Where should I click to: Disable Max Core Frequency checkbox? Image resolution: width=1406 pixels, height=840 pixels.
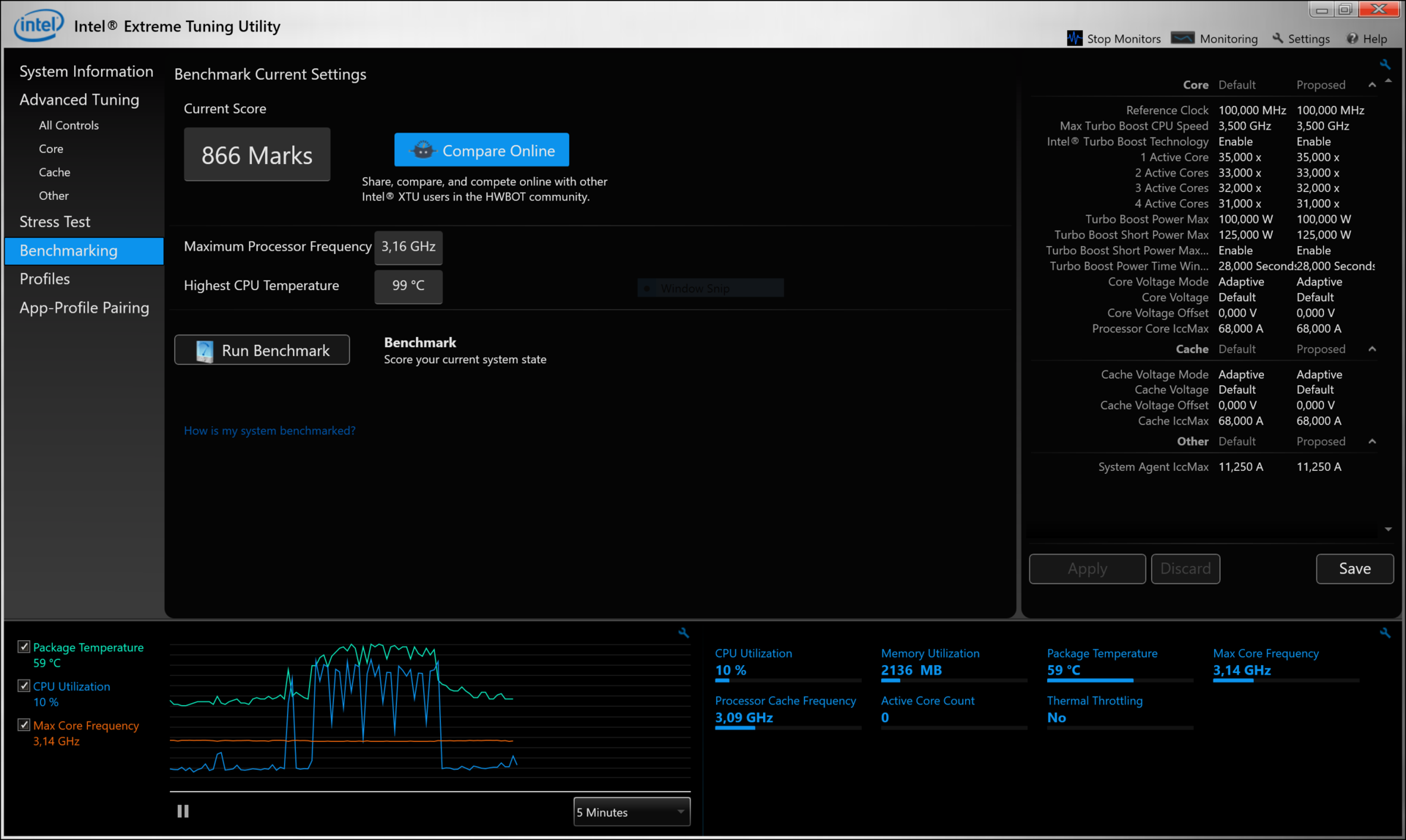(24, 725)
